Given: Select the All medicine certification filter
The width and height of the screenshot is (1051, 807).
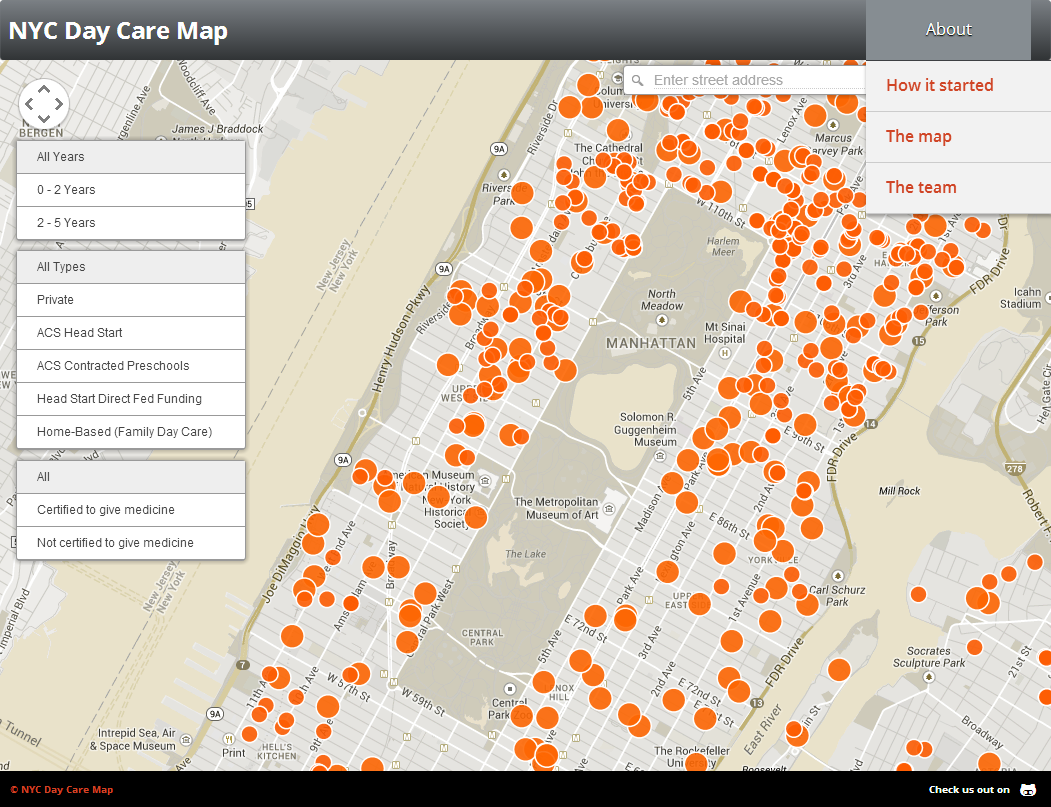Looking at the screenshot, I should [131, 477].
